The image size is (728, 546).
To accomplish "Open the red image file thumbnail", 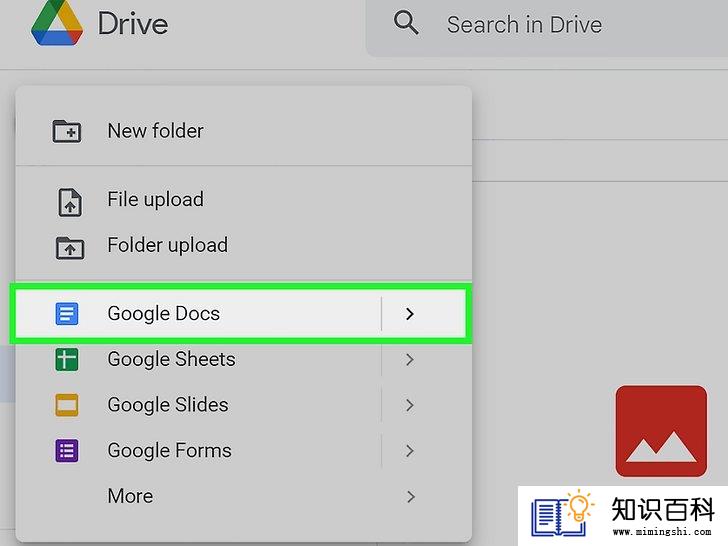I will pyautogui.click(x=661, y=431).
